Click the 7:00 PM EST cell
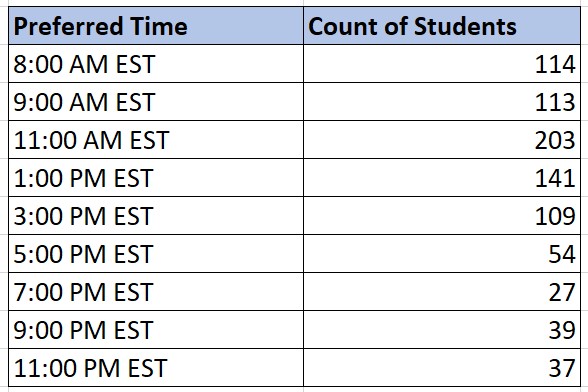This screenshot has width=588, height=392. [x=156, y=291]
